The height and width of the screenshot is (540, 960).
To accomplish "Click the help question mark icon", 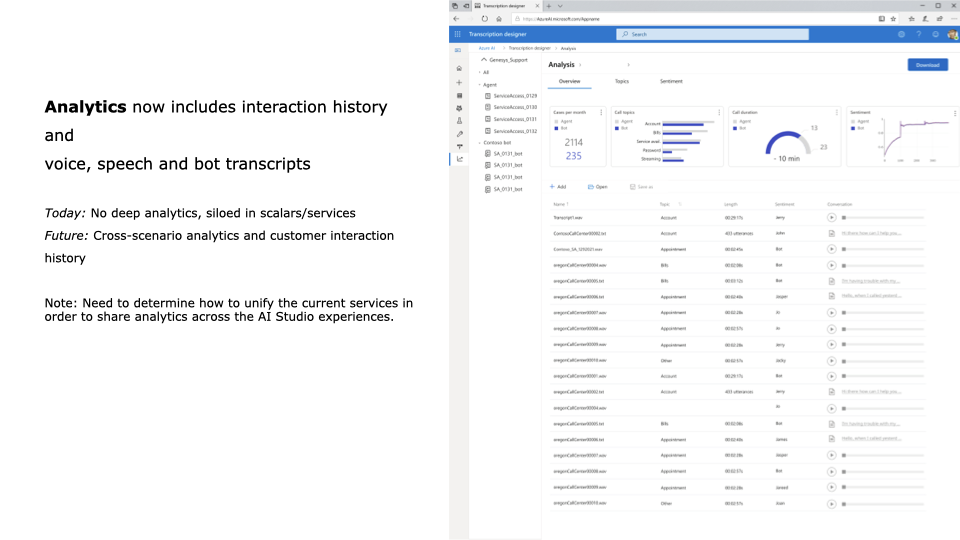I will point(918,34).
